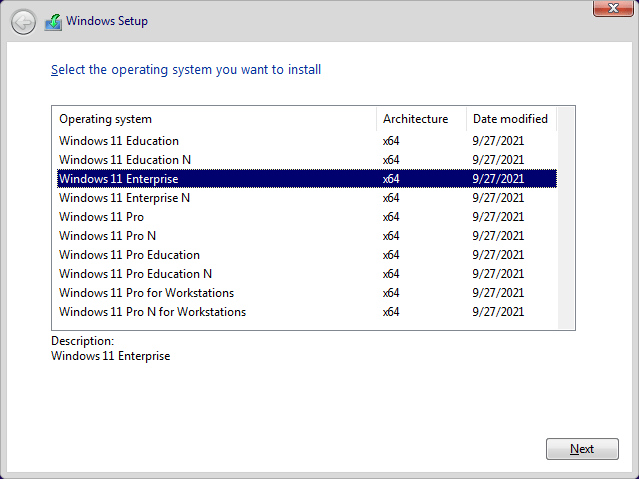This screenshot has height=479, width=639.
Task: Click the Windows Setup installer icon
Action: (x=53, y=22)
